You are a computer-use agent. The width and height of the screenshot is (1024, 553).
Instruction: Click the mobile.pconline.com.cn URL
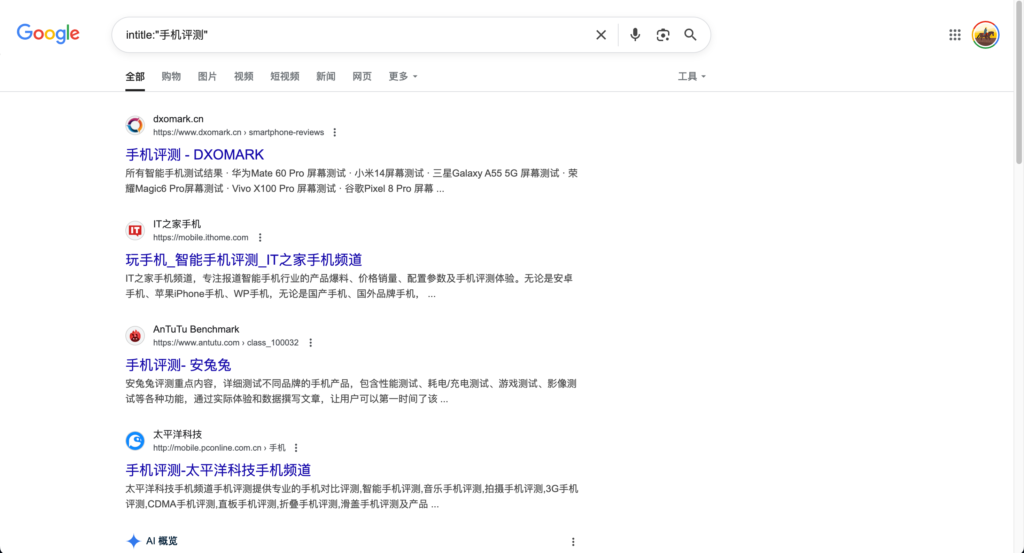point(219,448)
